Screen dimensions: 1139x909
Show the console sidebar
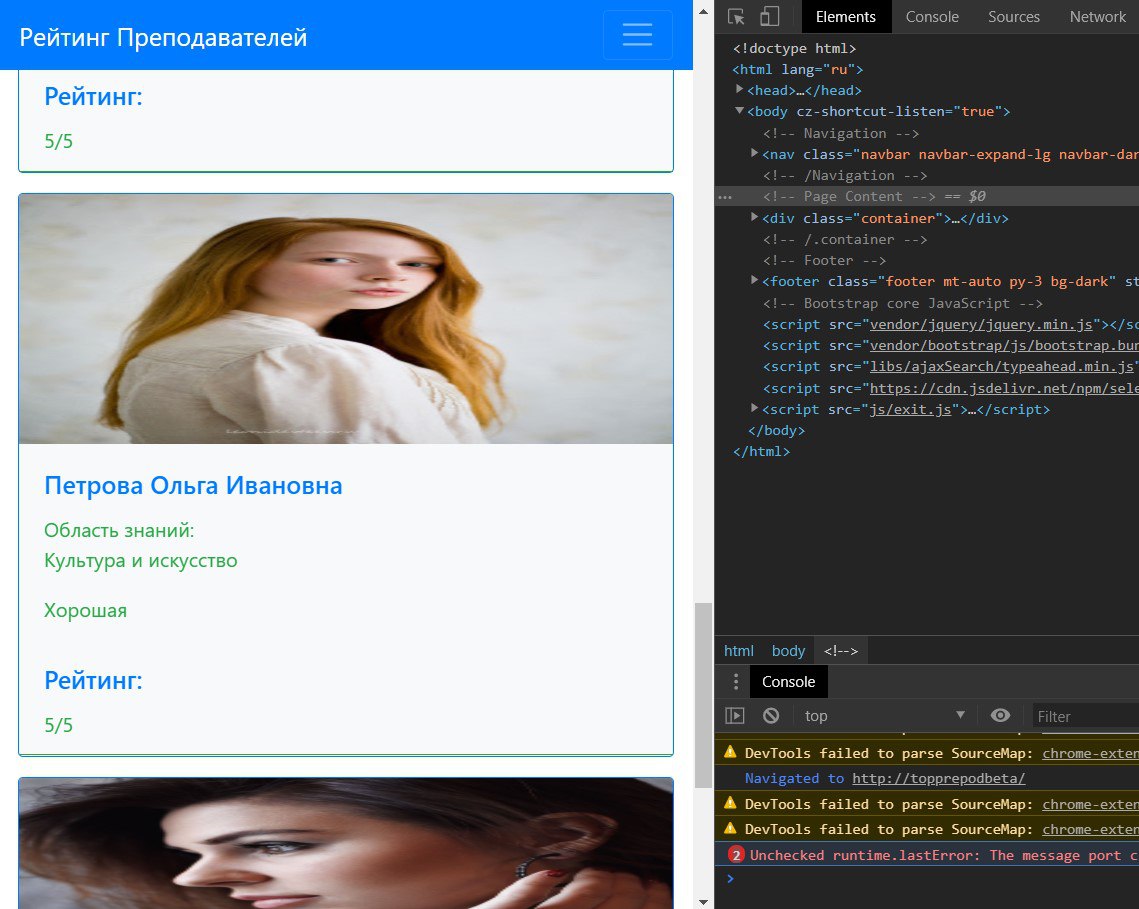pyautogui.click(x=735, y=716)
